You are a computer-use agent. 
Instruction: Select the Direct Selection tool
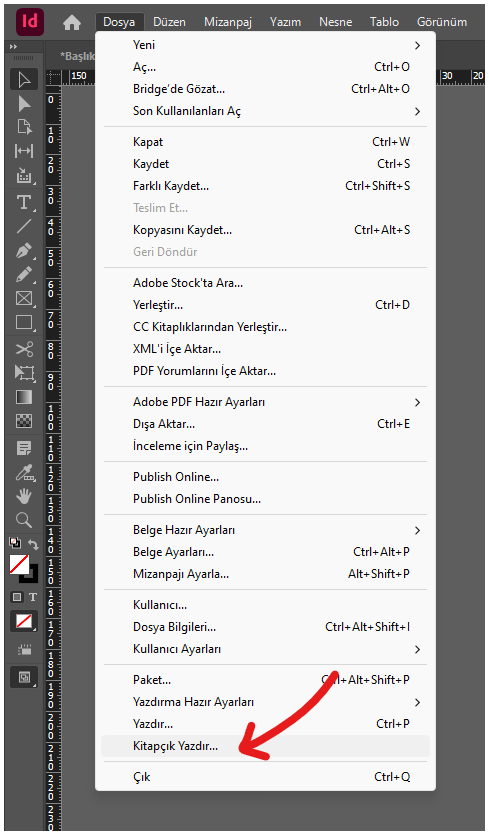[x=24, y=103]
